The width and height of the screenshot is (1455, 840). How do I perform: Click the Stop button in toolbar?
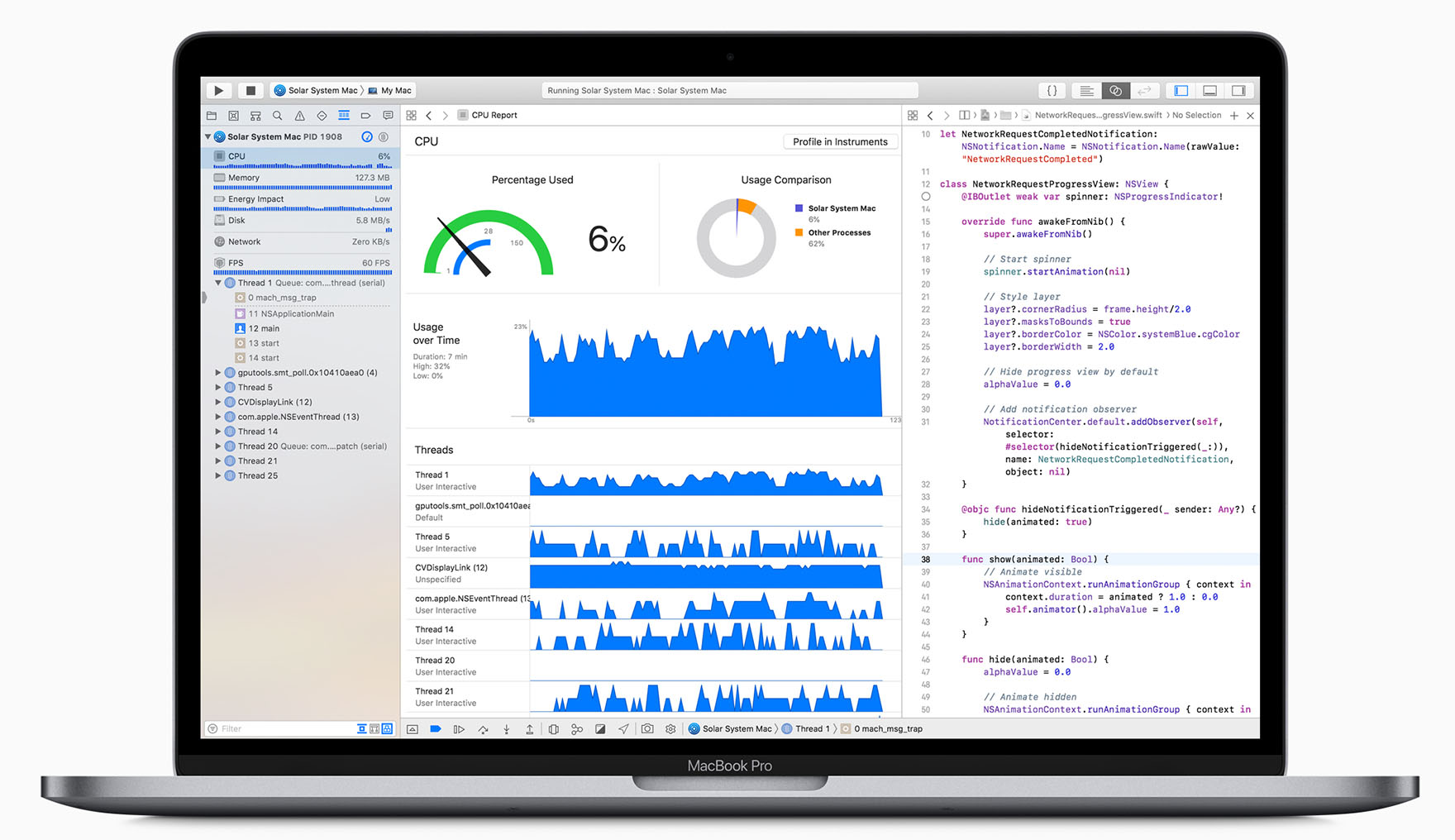pos(250,90)
